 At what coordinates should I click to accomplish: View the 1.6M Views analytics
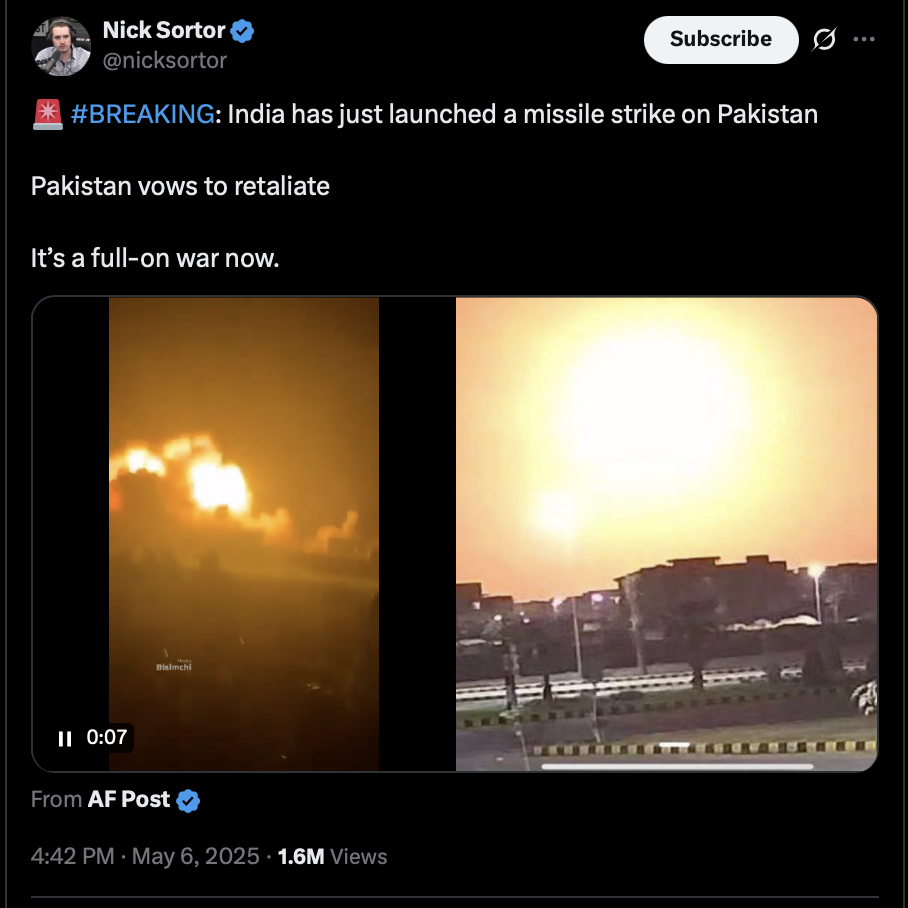[332, 856]
